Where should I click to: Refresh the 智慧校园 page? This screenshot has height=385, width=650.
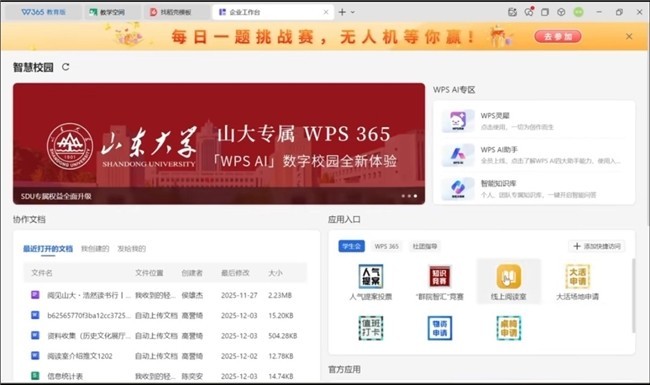pyautogui.click(x=65, y=67)
